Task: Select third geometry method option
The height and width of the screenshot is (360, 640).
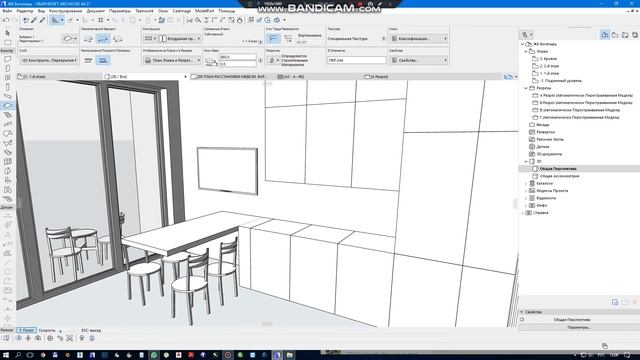Action: [118, 39]
